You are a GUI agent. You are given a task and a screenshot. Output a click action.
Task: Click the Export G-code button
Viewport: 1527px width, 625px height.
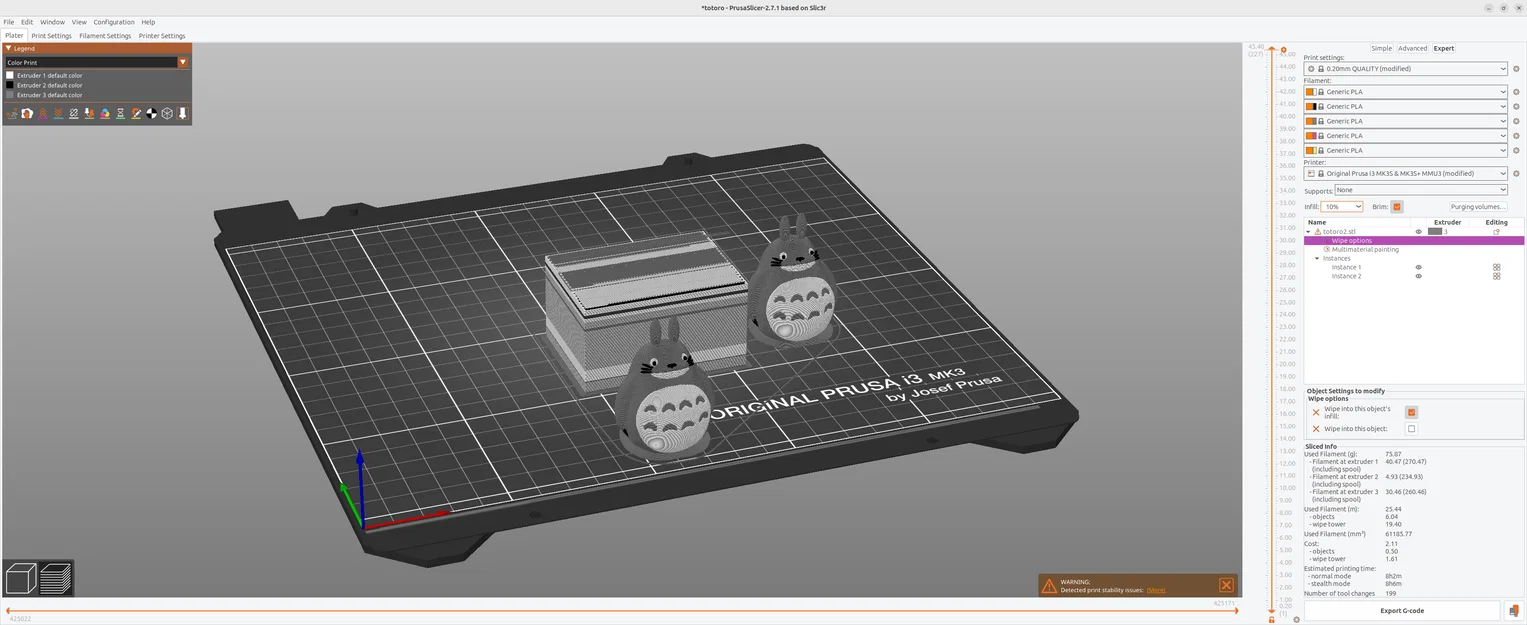pyautogui.click(x=1402, y=610)
